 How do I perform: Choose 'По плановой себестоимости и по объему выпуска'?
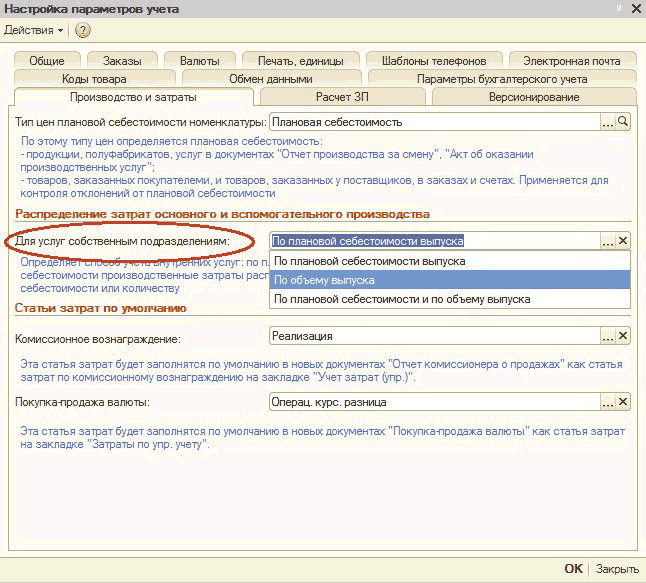pos(402,299)
